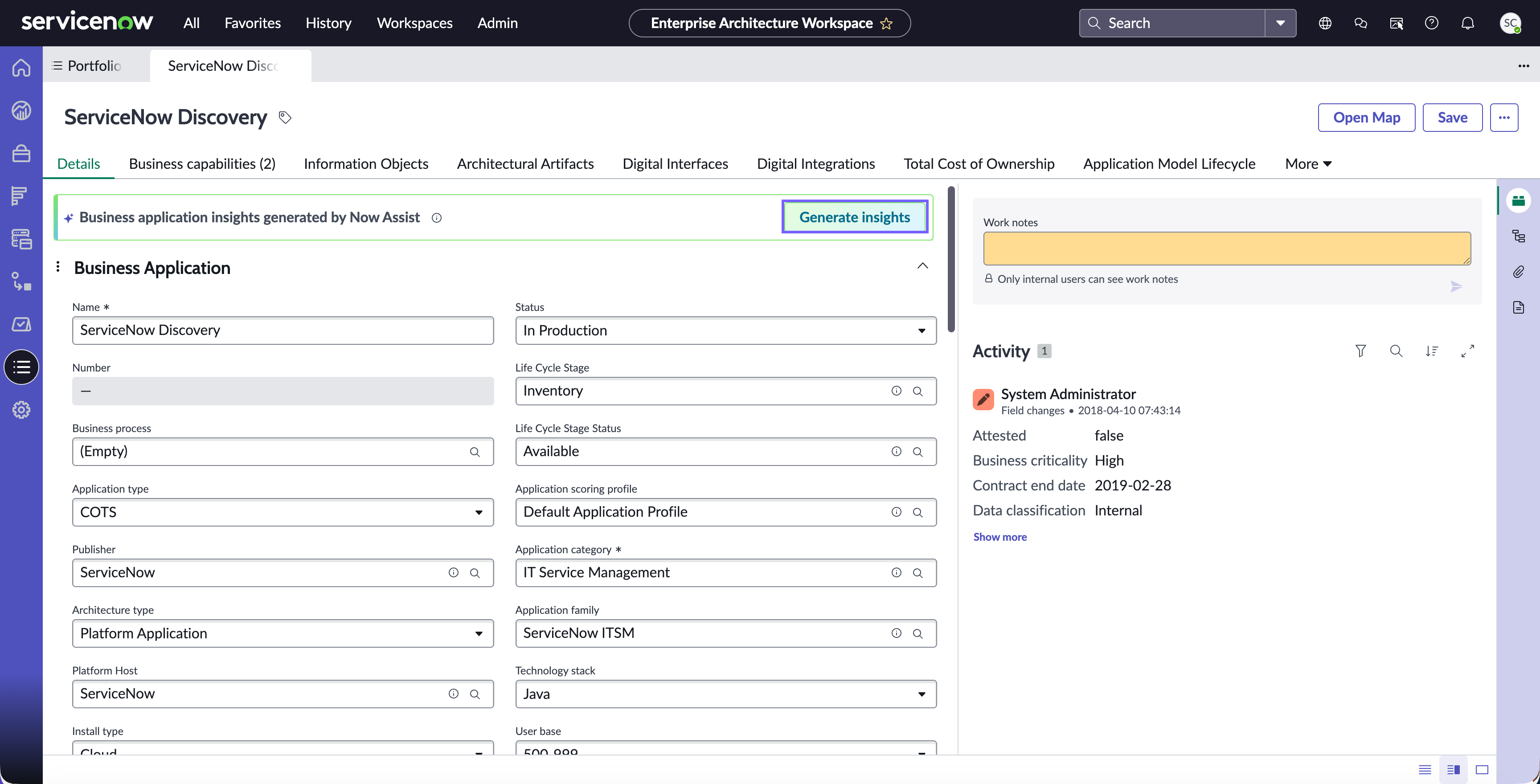Switch to the single pane layout icon
The height and width of the screenshot is (784, 1540).
(1482, 770)
